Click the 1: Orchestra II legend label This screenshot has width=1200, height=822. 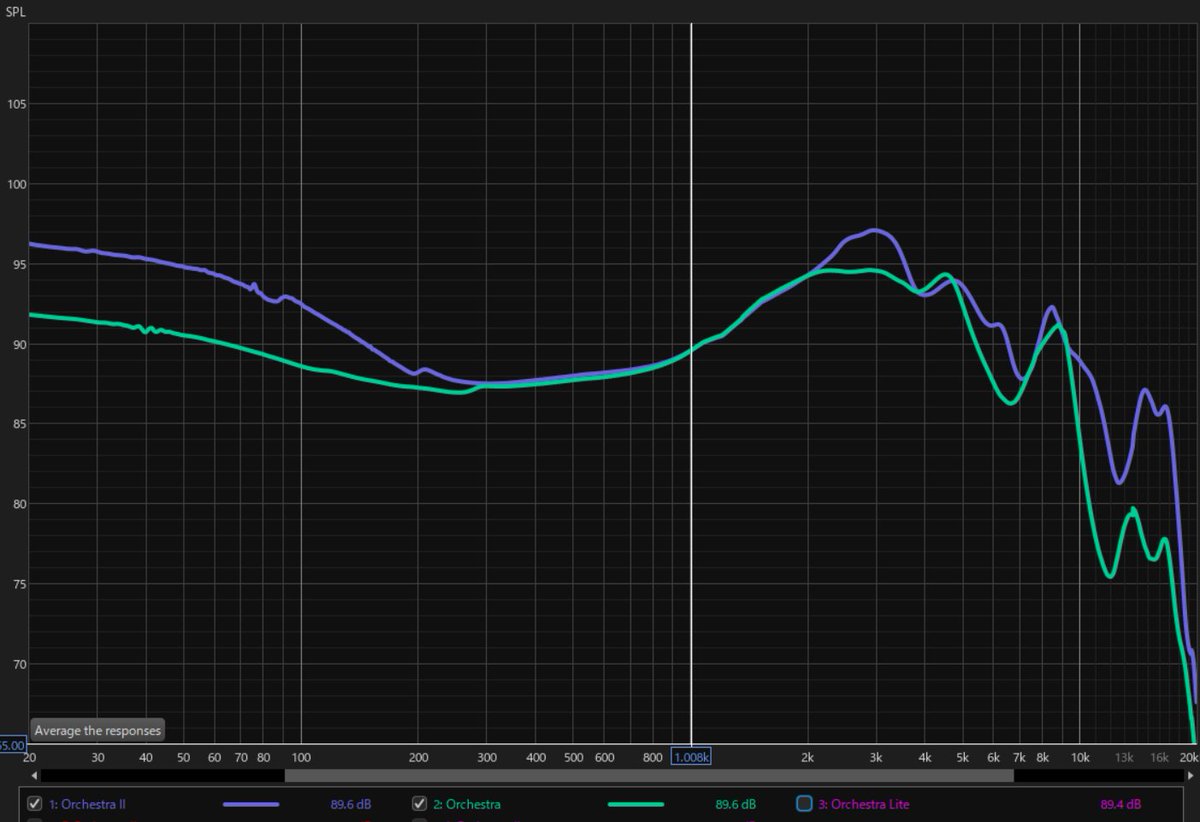[x=87, y=804]
